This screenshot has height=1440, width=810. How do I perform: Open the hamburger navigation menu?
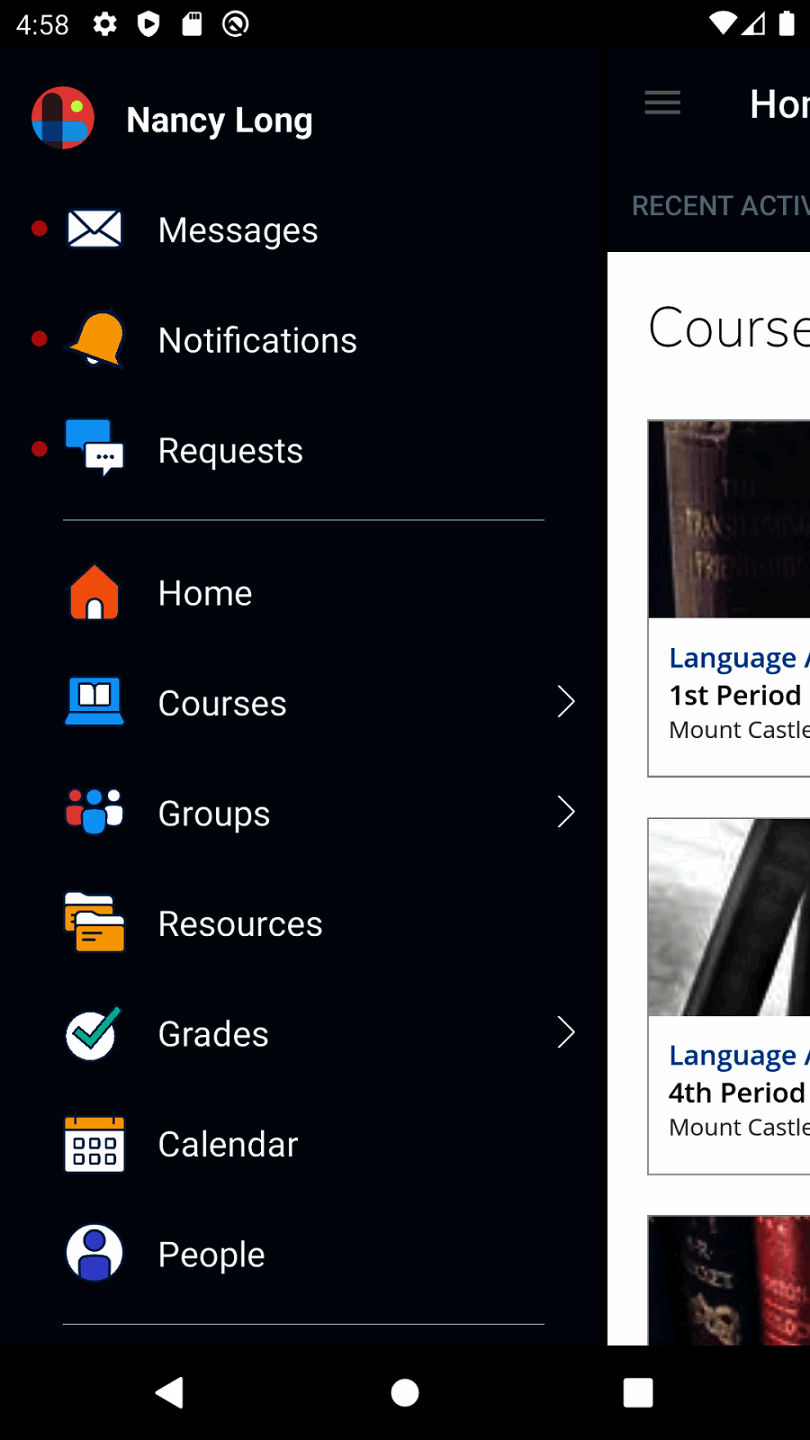click(662, 103)
